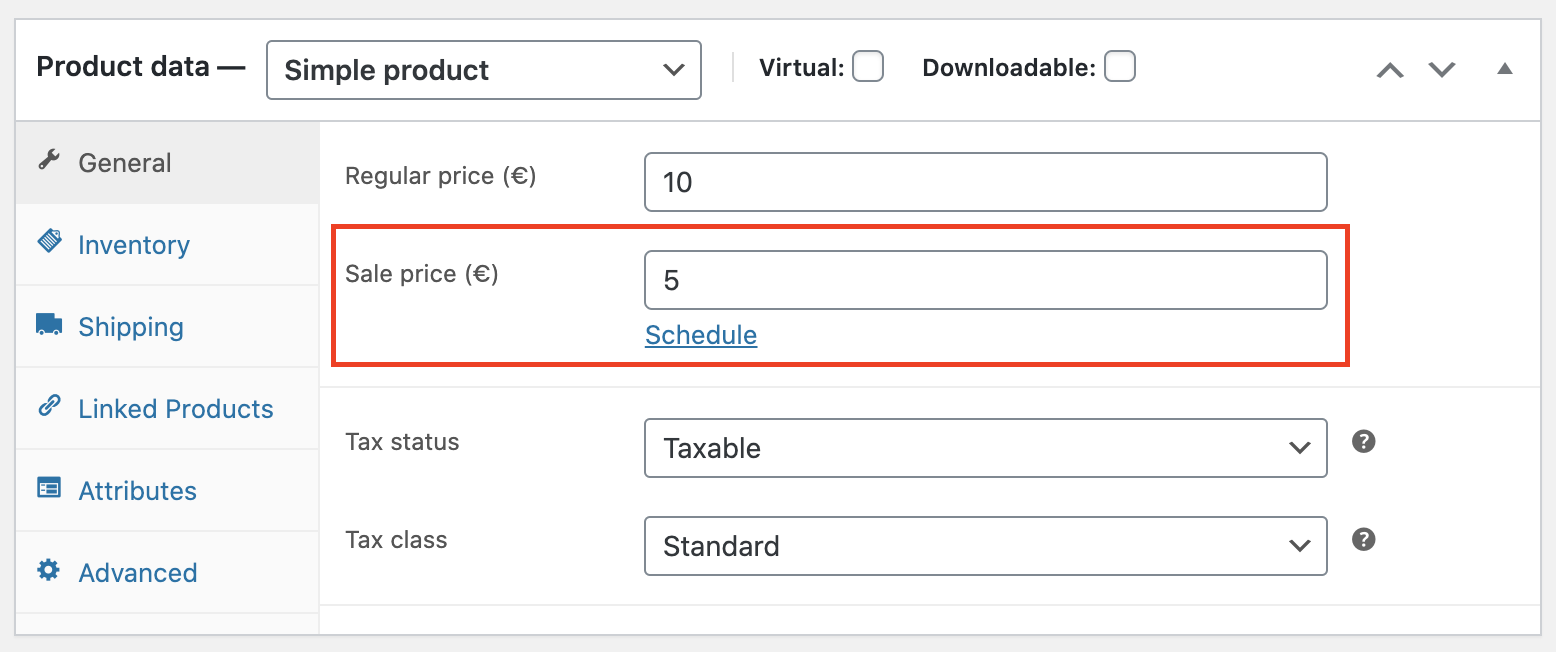The image size is (1556, 652).
Task: Click the Shipping truck icon
Action: click(48, 324)
